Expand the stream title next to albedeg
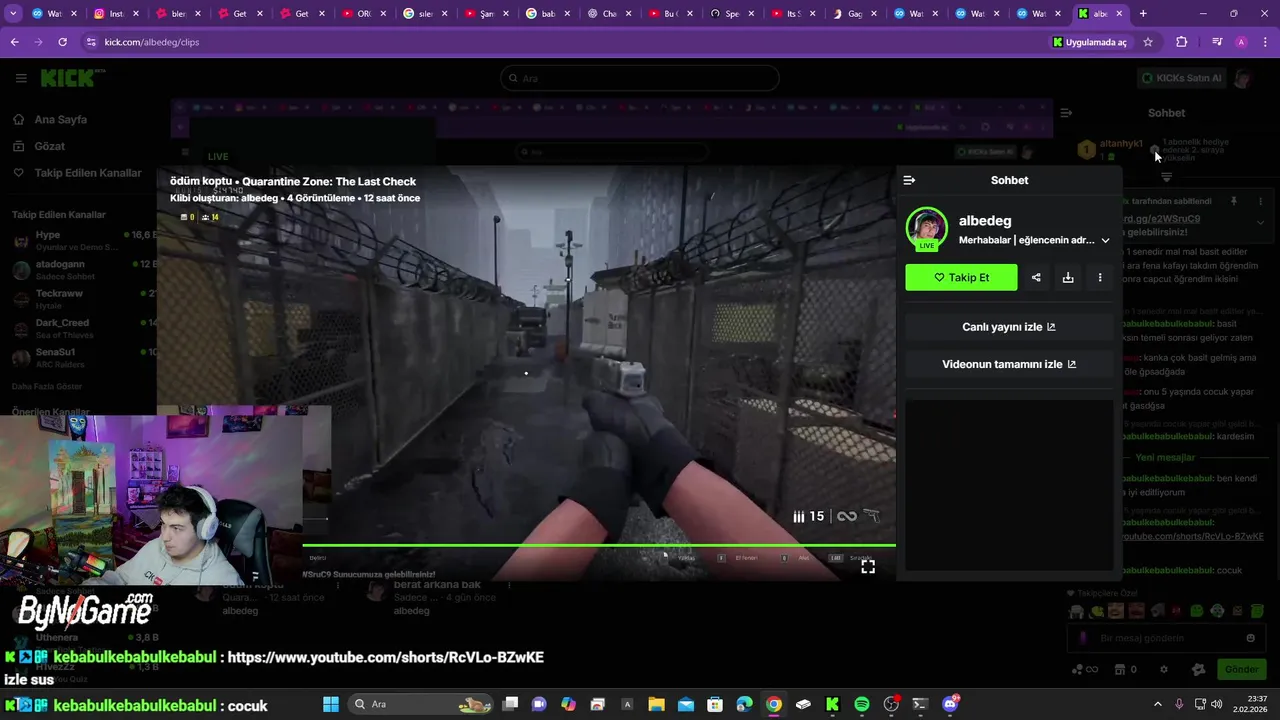Viewport: 1280px width, 720px height. [x=1105, y=240]
